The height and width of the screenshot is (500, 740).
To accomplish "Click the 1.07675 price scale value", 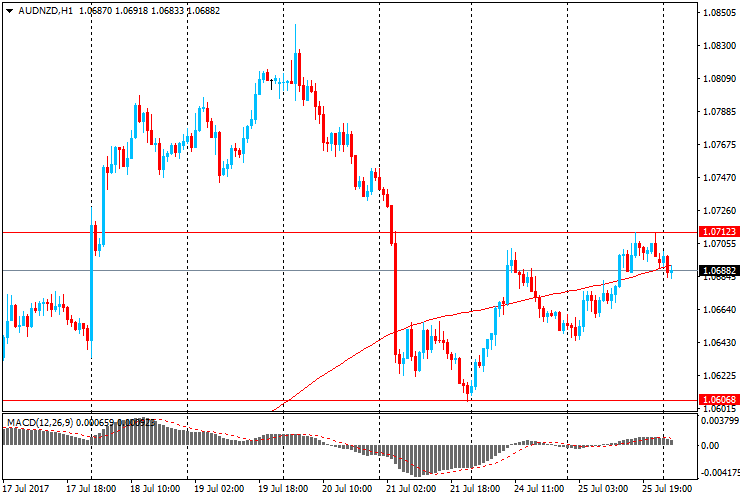I will [x=719, y=144].
